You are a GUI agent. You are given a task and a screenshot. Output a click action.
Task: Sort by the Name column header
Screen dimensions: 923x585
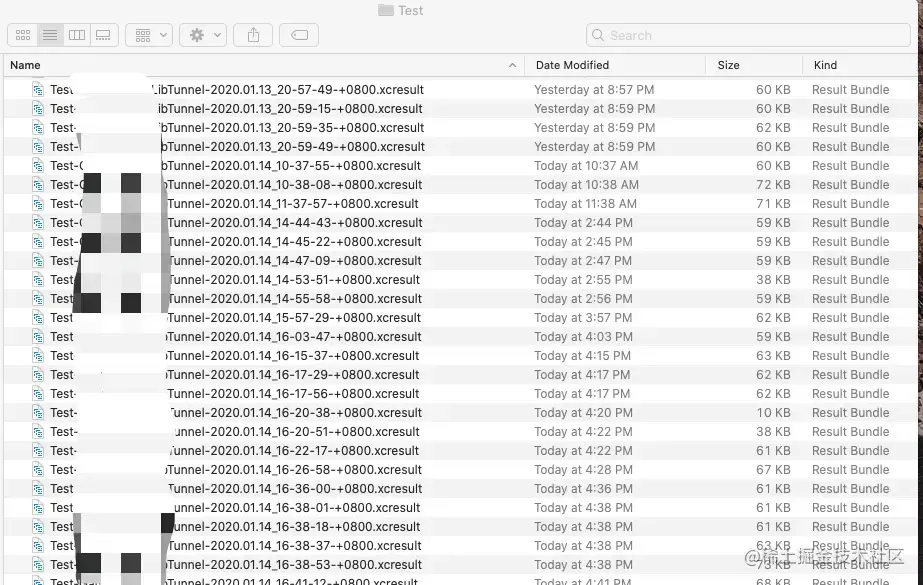[x=25, y=65]
